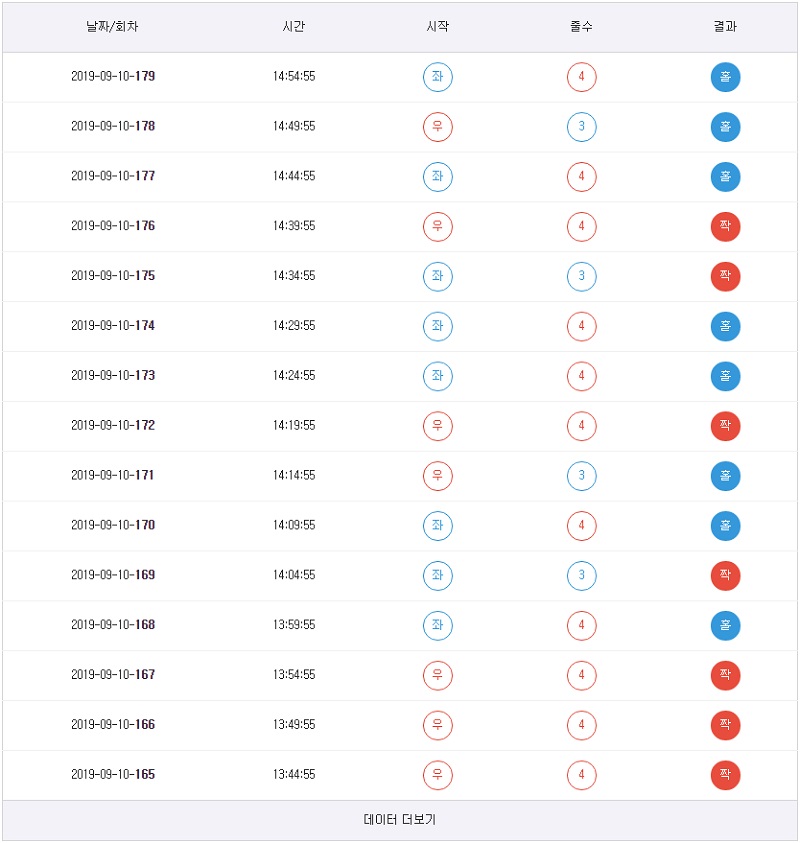Click the blue 홀 result badge for round 179
The image size is (800, 843).
coord(725,77)
